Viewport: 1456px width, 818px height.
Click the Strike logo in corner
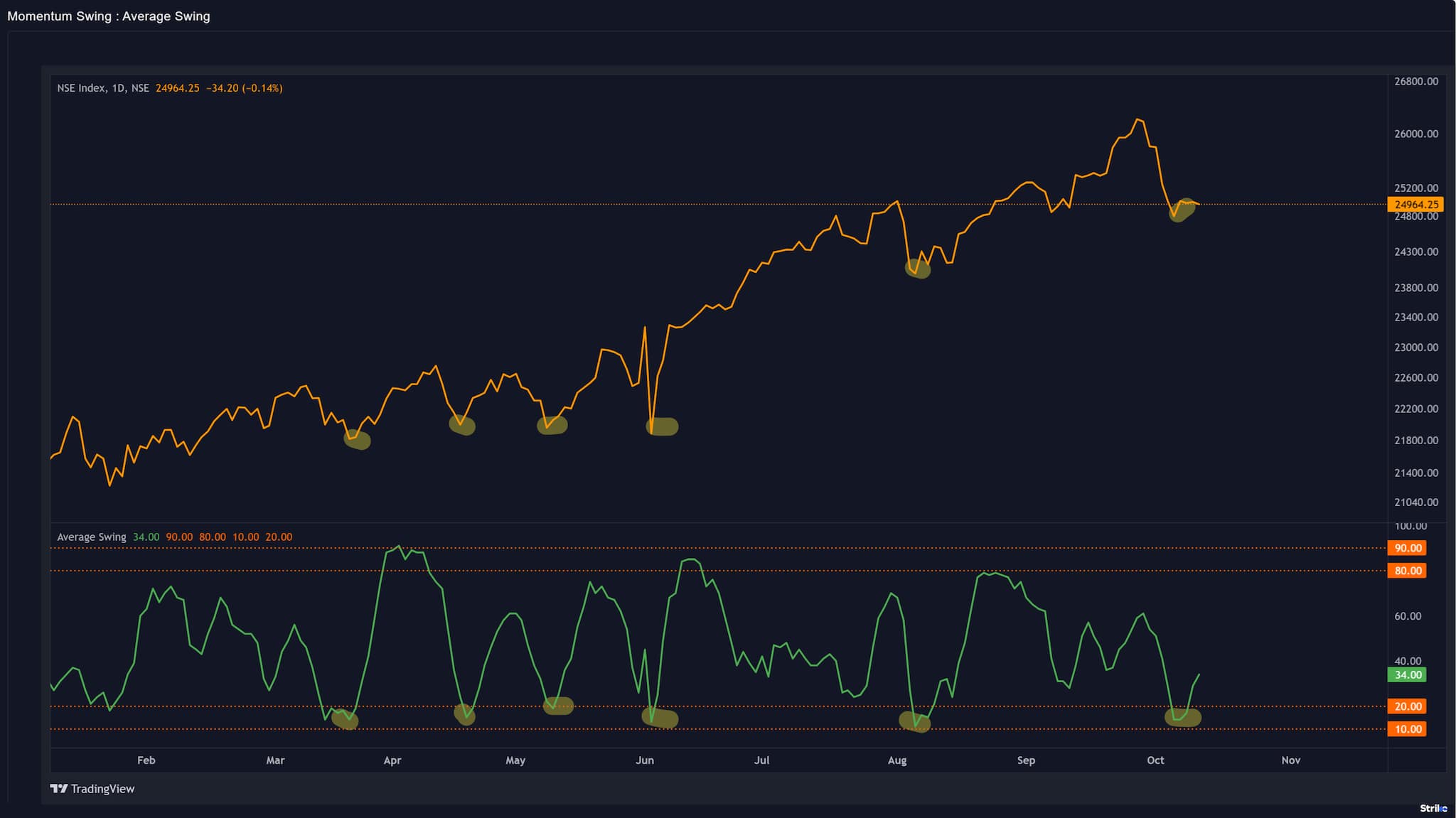tap(1433, 808)
